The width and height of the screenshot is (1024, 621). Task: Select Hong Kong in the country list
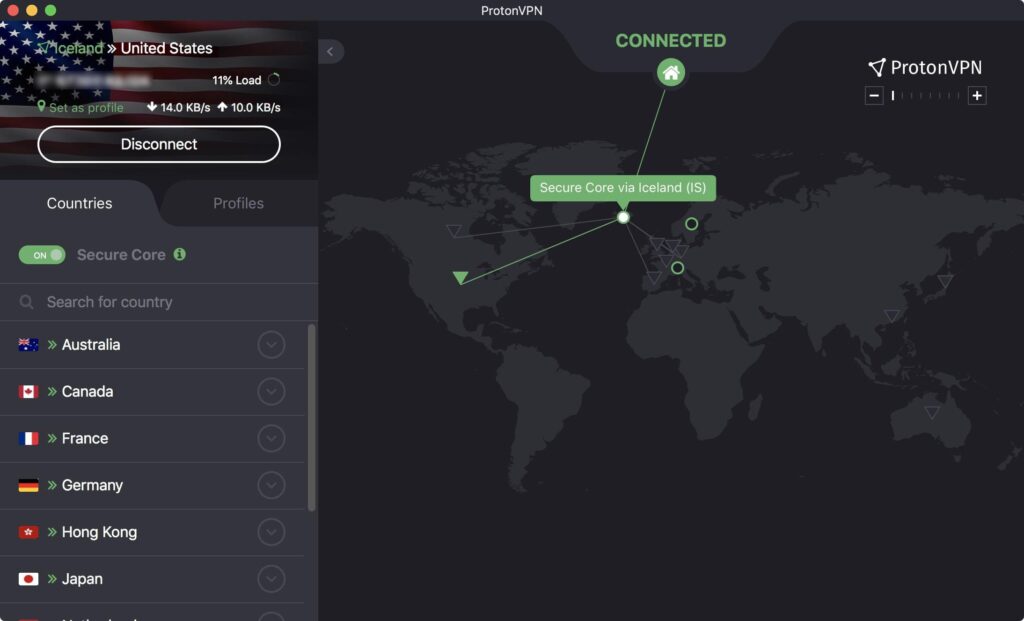100,532
